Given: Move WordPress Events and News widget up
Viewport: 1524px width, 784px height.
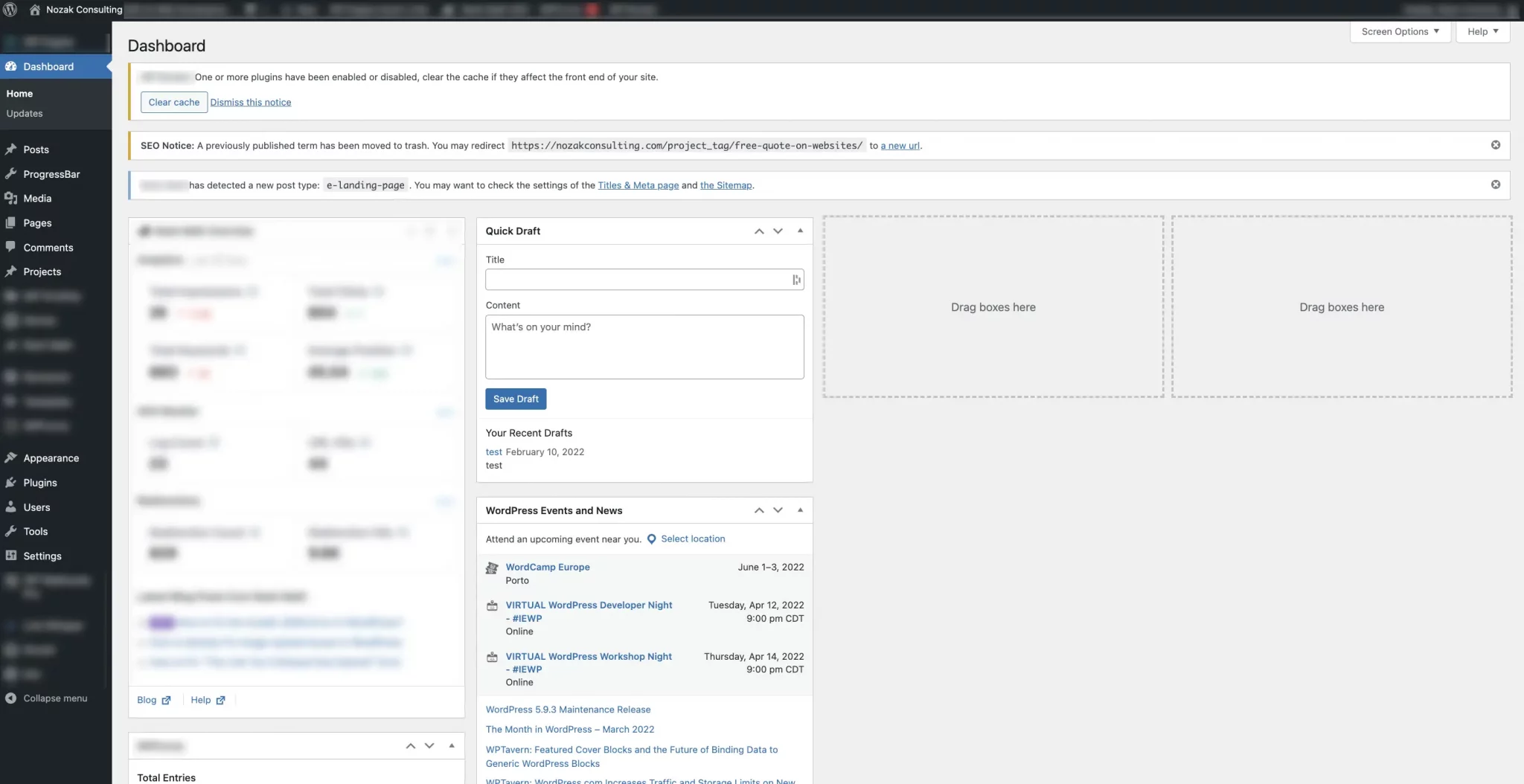Looking at the screenshot, I should pyautogui.click(x=759, y=510).
